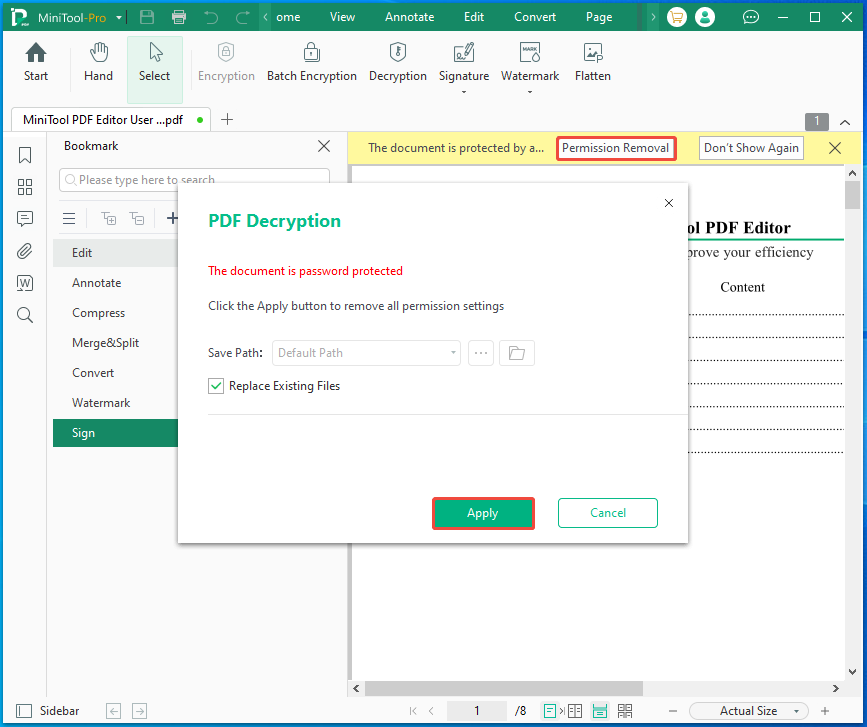Click the Start home icon
867x727 pixels.
tap(35, 62)
